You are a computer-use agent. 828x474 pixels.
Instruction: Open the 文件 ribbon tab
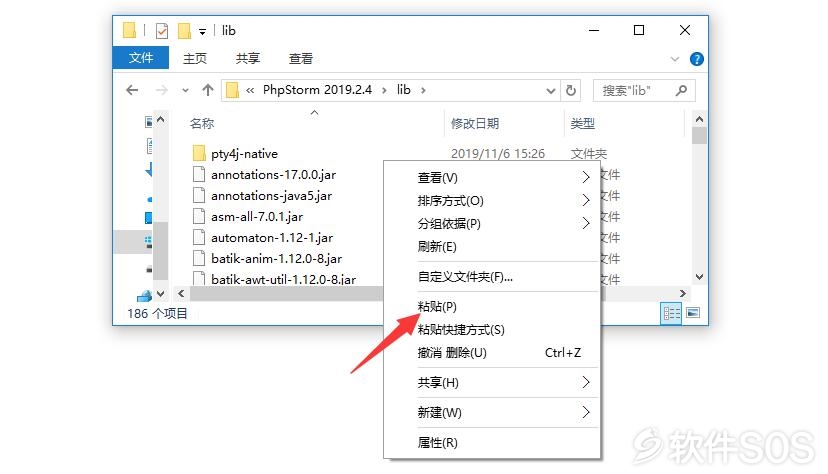(141, 58)
